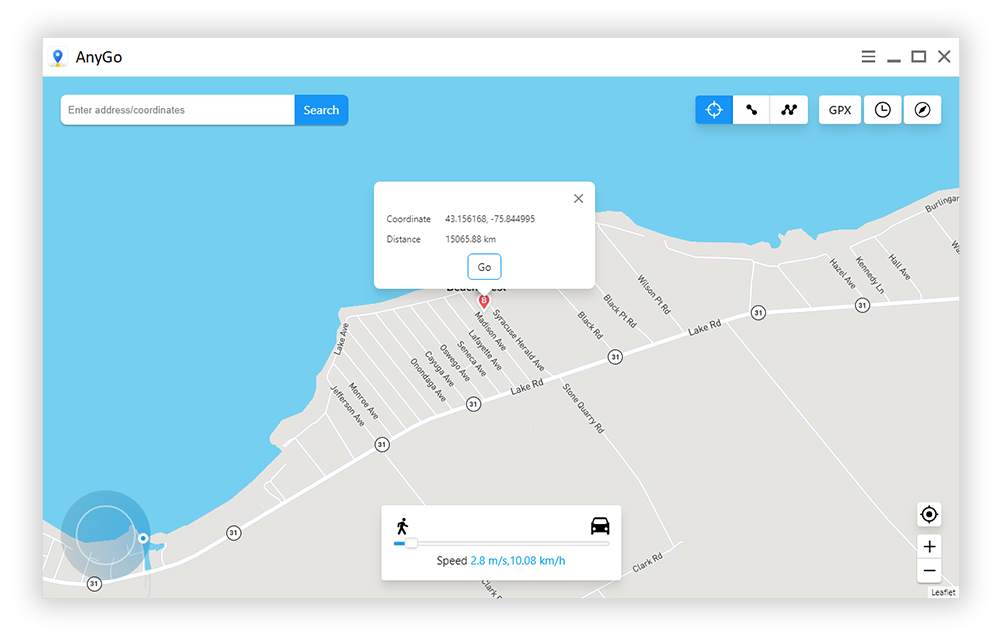This screenshot has width=1000, height=640.
Task: Zoom in using the plus control
Action: (x=929, y=546)
